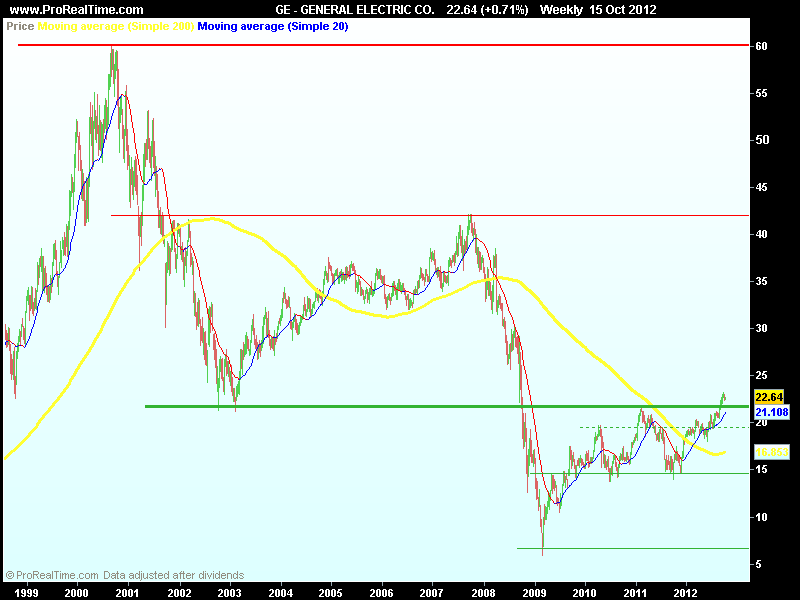800x600 pixels.
Task: Click the 40 price axis label
Action: pos(761,234)
